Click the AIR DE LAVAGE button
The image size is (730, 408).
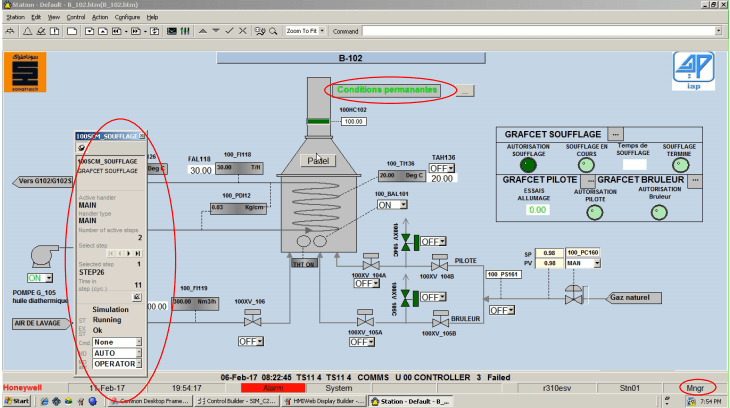tap(38, 324)
